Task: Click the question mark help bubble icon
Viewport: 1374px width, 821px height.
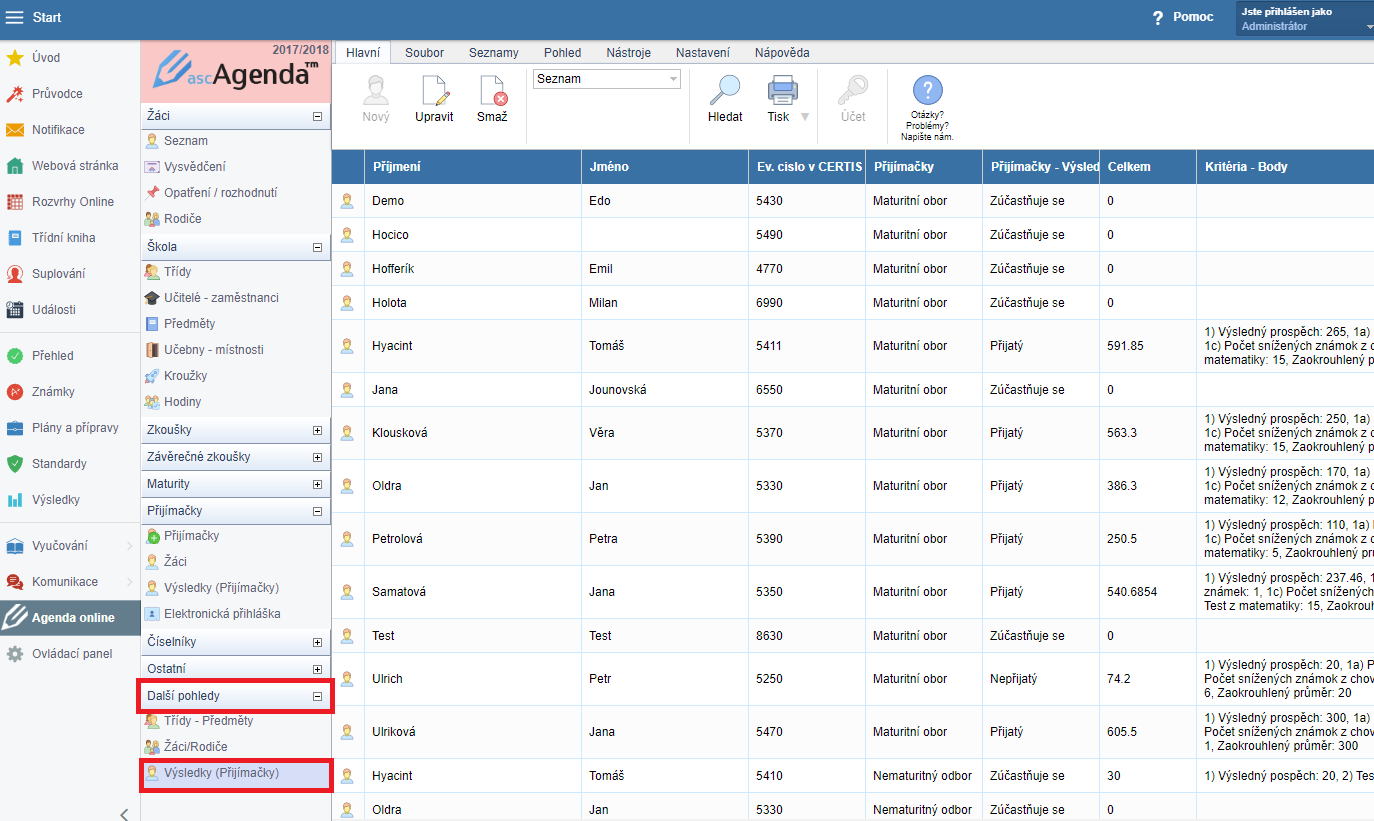Action: 927,91
